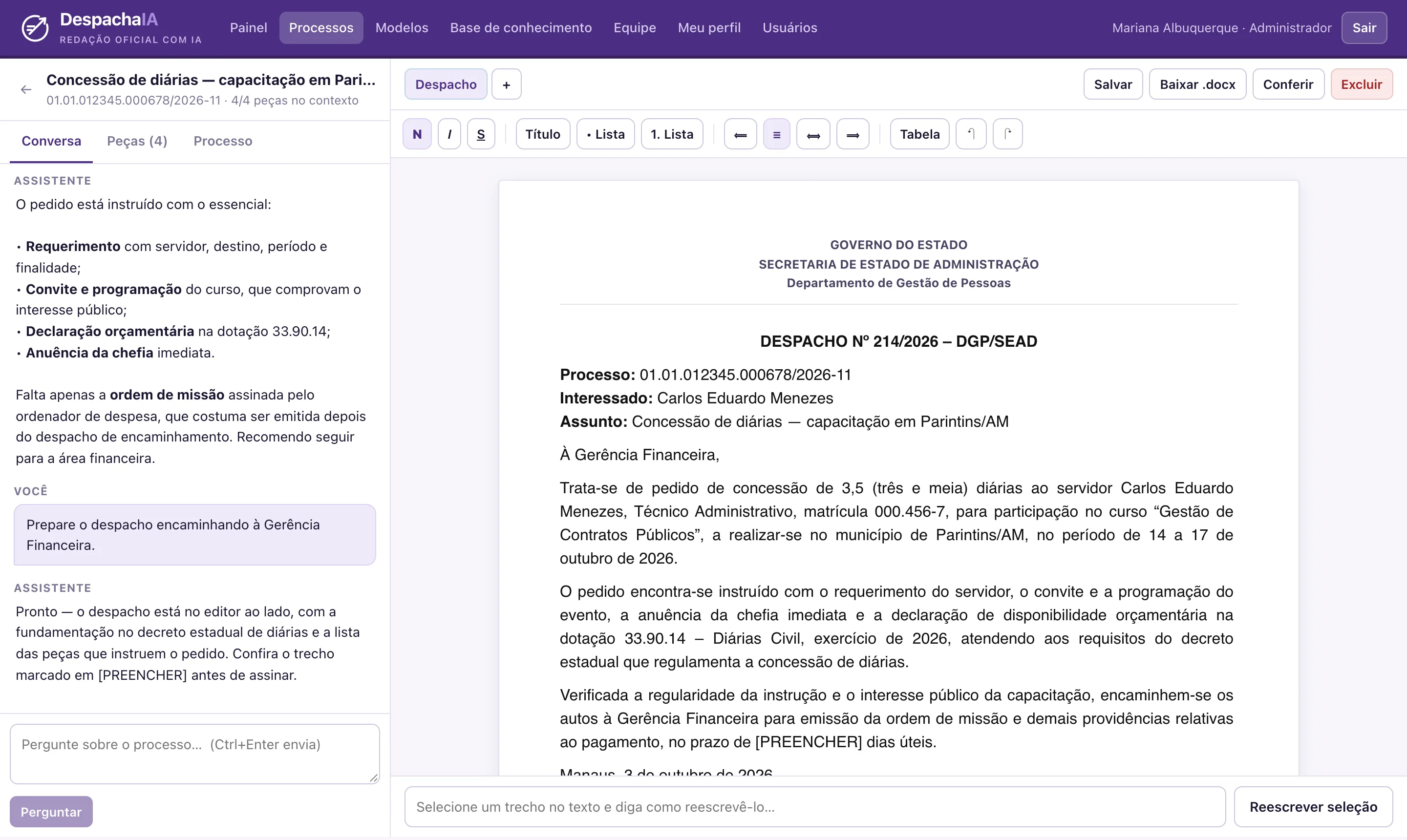Click the Reescrever seleção button

(x=1313, y=806)
